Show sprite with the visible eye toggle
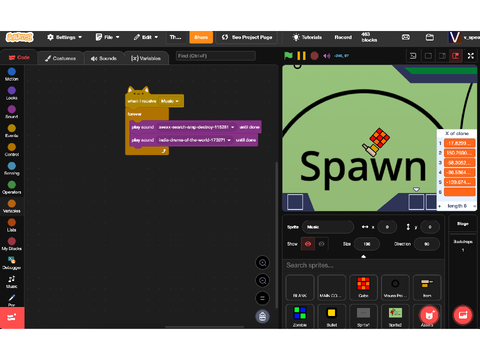Image resolution: width=480 pixels, height=360 pixels. 308,244
